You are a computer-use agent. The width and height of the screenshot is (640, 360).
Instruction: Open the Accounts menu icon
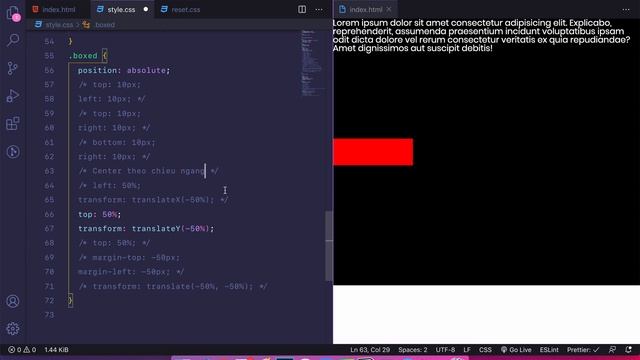13,301
